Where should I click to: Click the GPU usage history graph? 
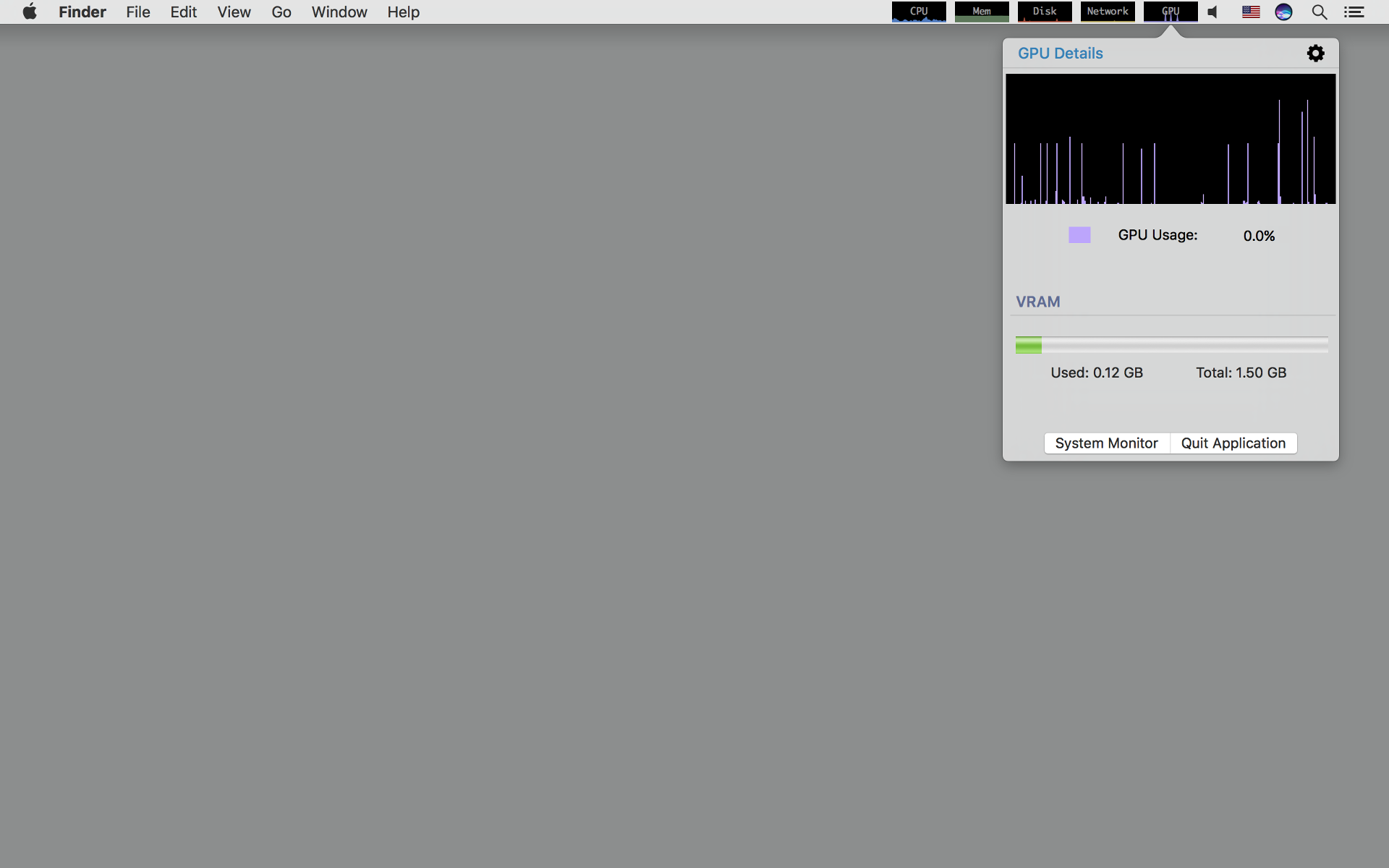click(x=1171, y=139)
